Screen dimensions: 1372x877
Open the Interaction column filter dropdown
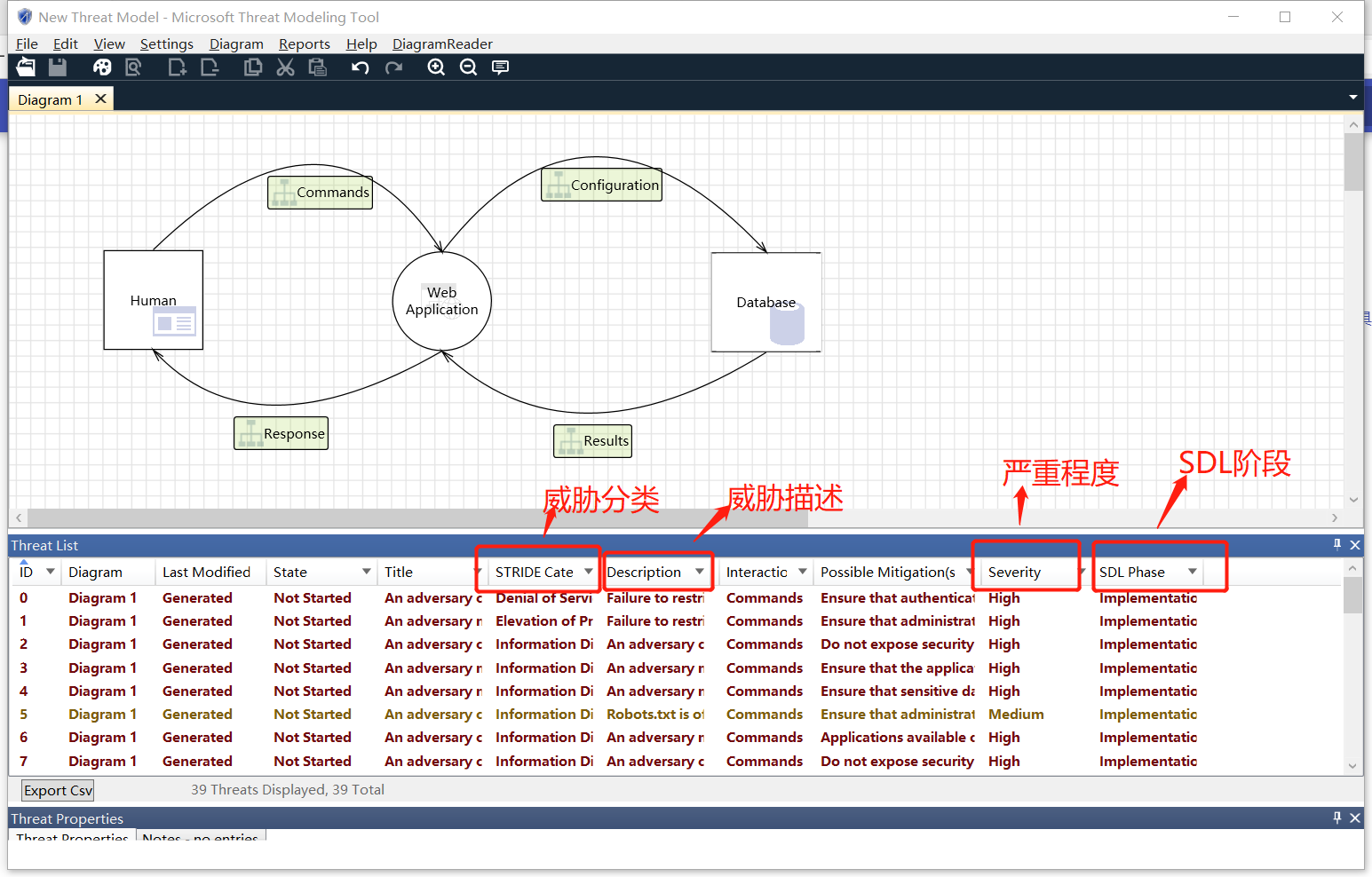[x=802, y=572]
